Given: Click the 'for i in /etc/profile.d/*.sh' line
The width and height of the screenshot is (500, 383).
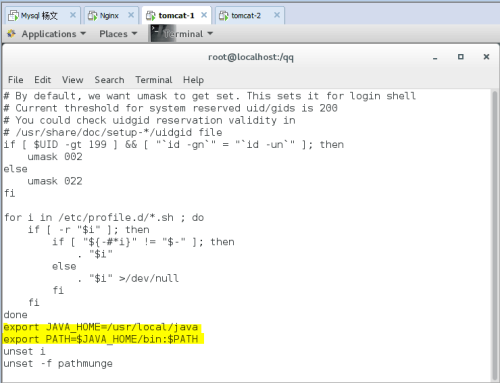Looking at the screenshot, I should coord(104,218).
